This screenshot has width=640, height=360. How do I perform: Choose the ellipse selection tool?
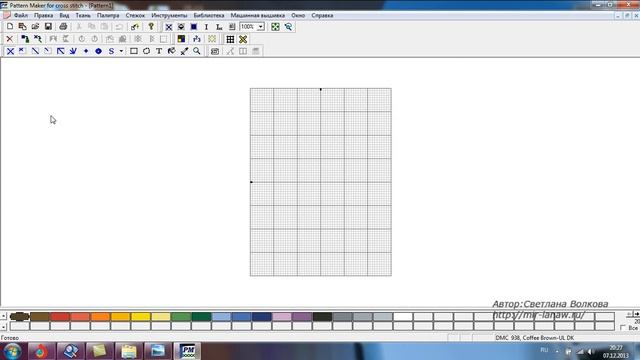click(x=146, y=51)
